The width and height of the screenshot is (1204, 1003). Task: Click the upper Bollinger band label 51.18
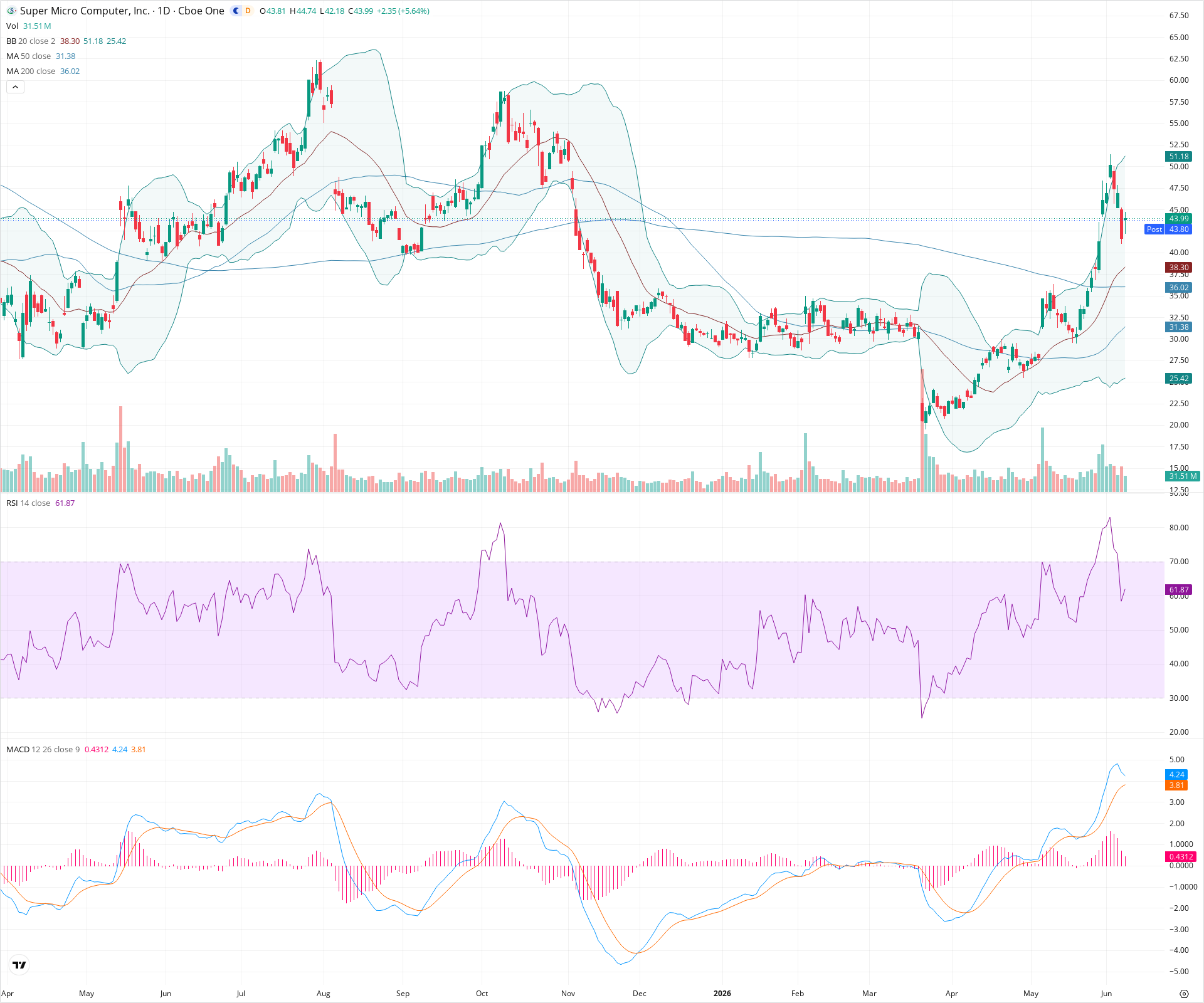pos(1178,157)
